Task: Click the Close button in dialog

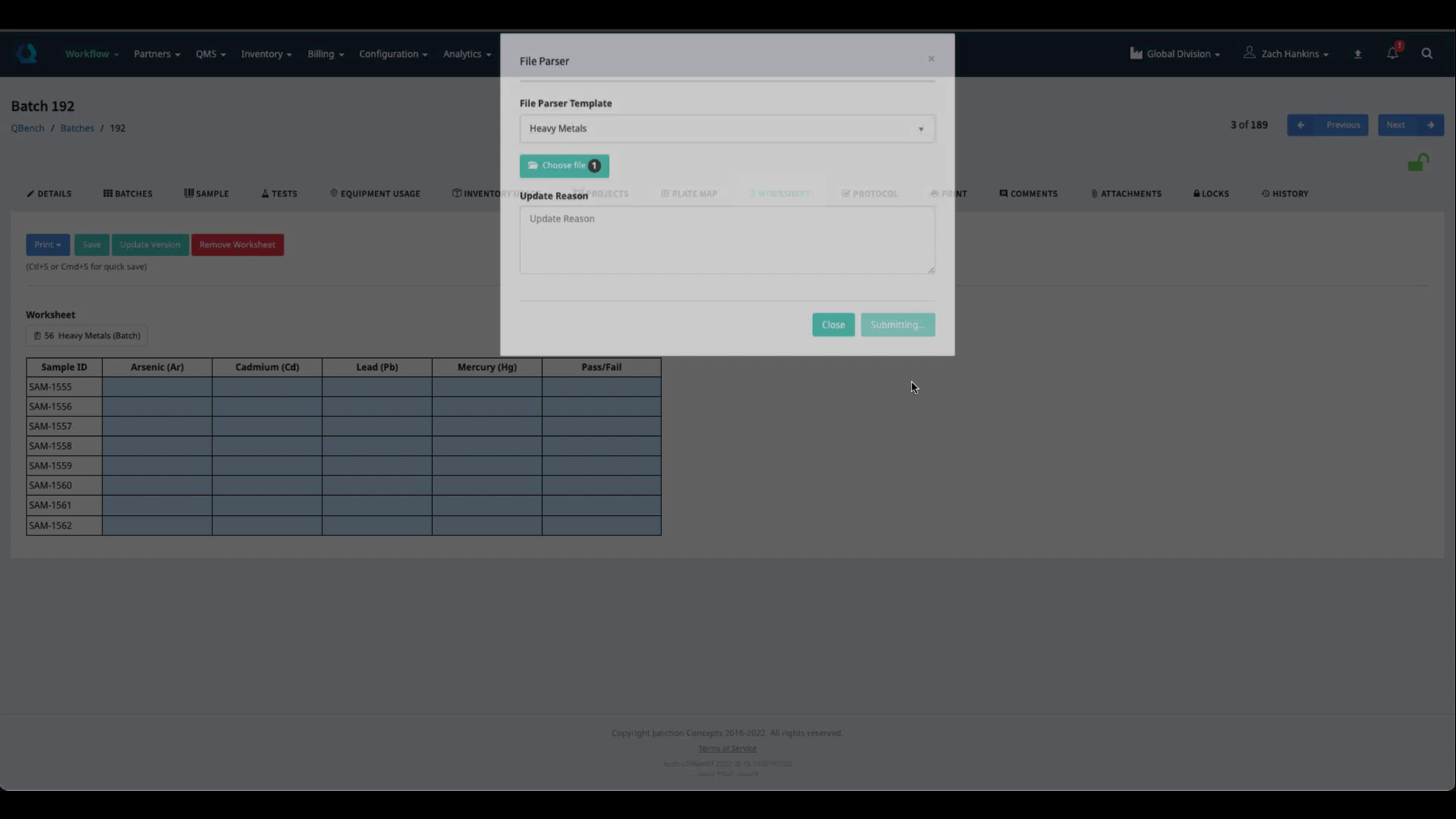Action: [833, 325]
